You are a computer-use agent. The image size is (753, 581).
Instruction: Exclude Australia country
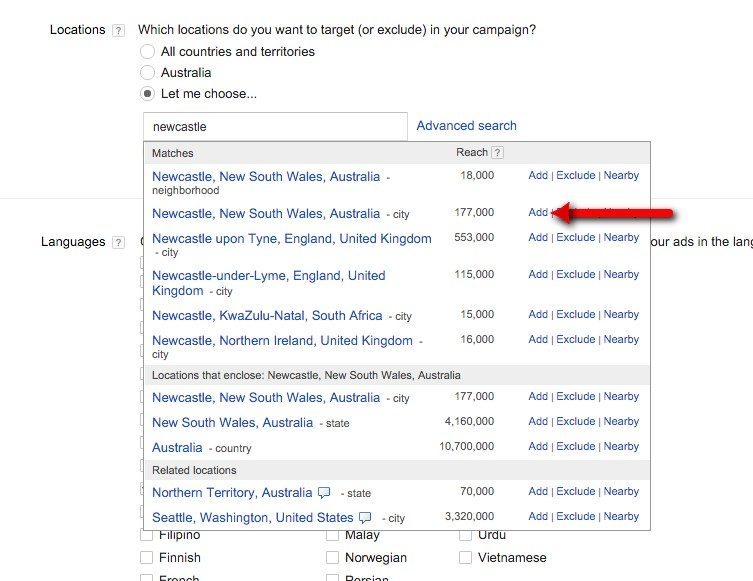[575, 446]
